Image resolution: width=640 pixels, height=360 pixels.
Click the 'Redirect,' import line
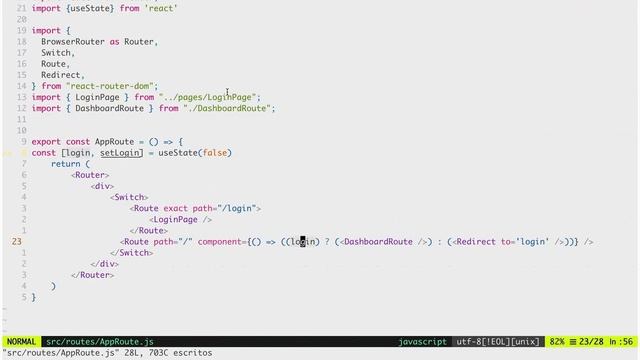[x=63, y=75]
